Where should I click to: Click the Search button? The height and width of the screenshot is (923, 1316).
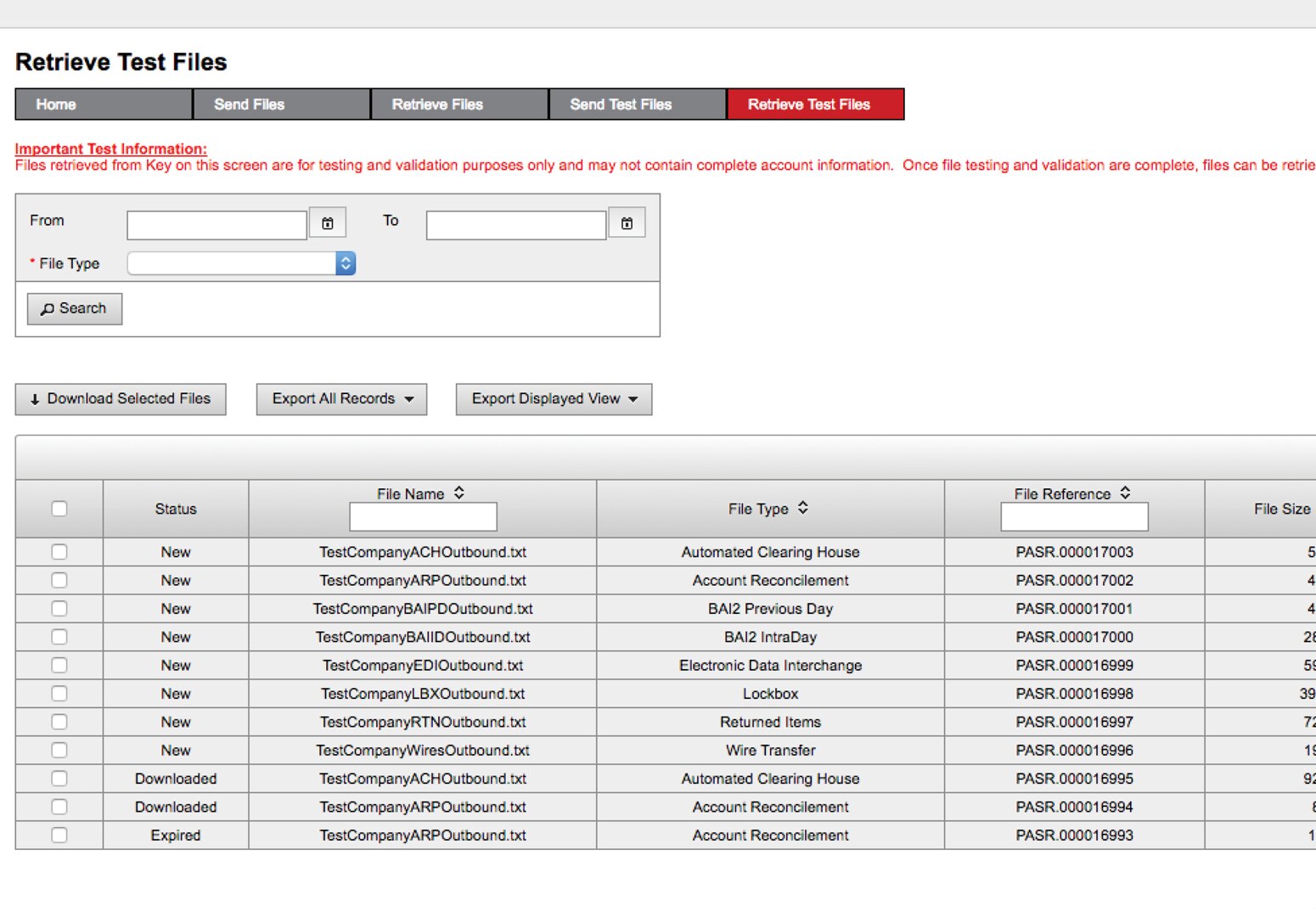tap(74, 308)
